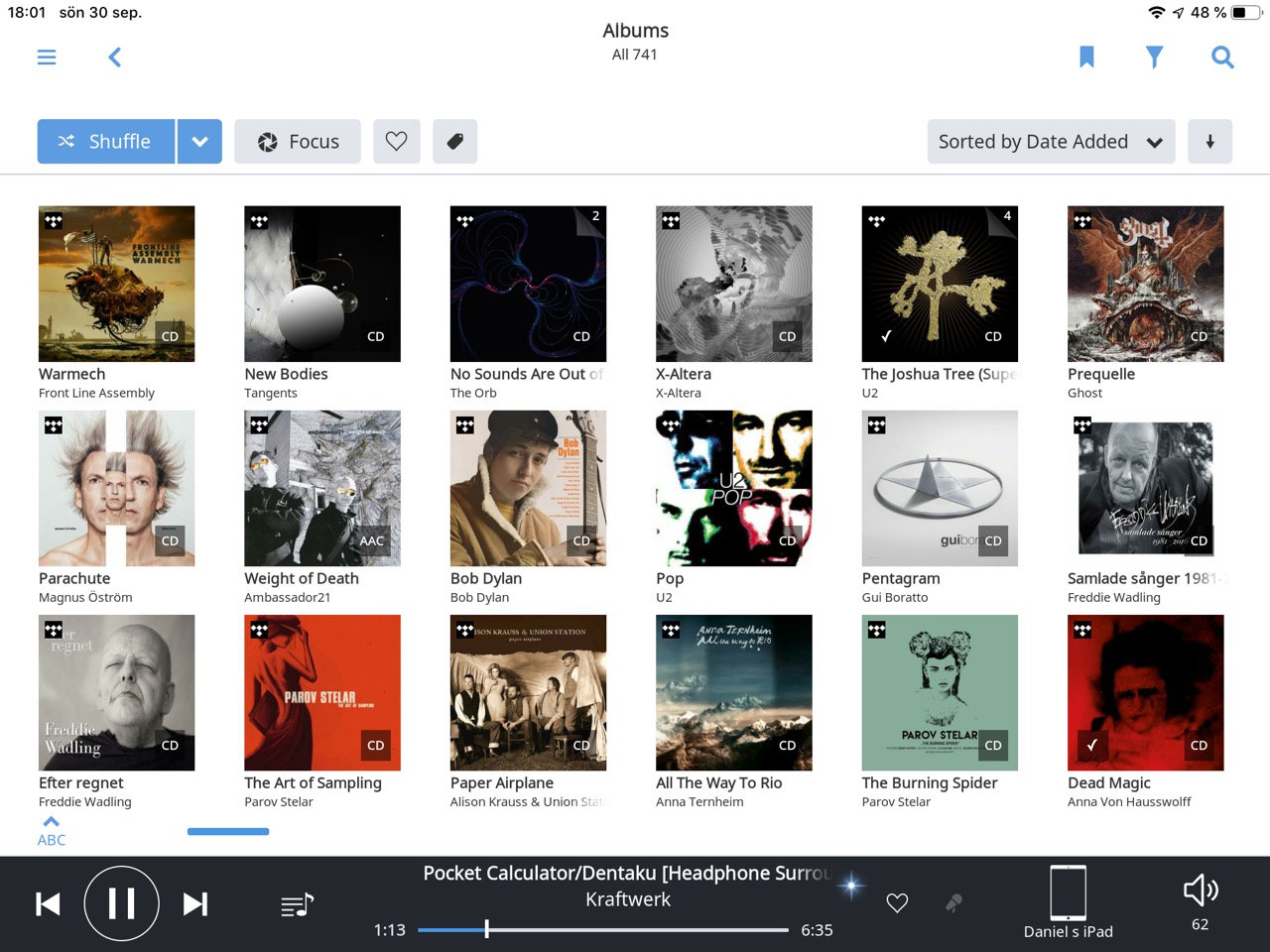
Task: Go back using the left arrow
Action: (115, 58)
